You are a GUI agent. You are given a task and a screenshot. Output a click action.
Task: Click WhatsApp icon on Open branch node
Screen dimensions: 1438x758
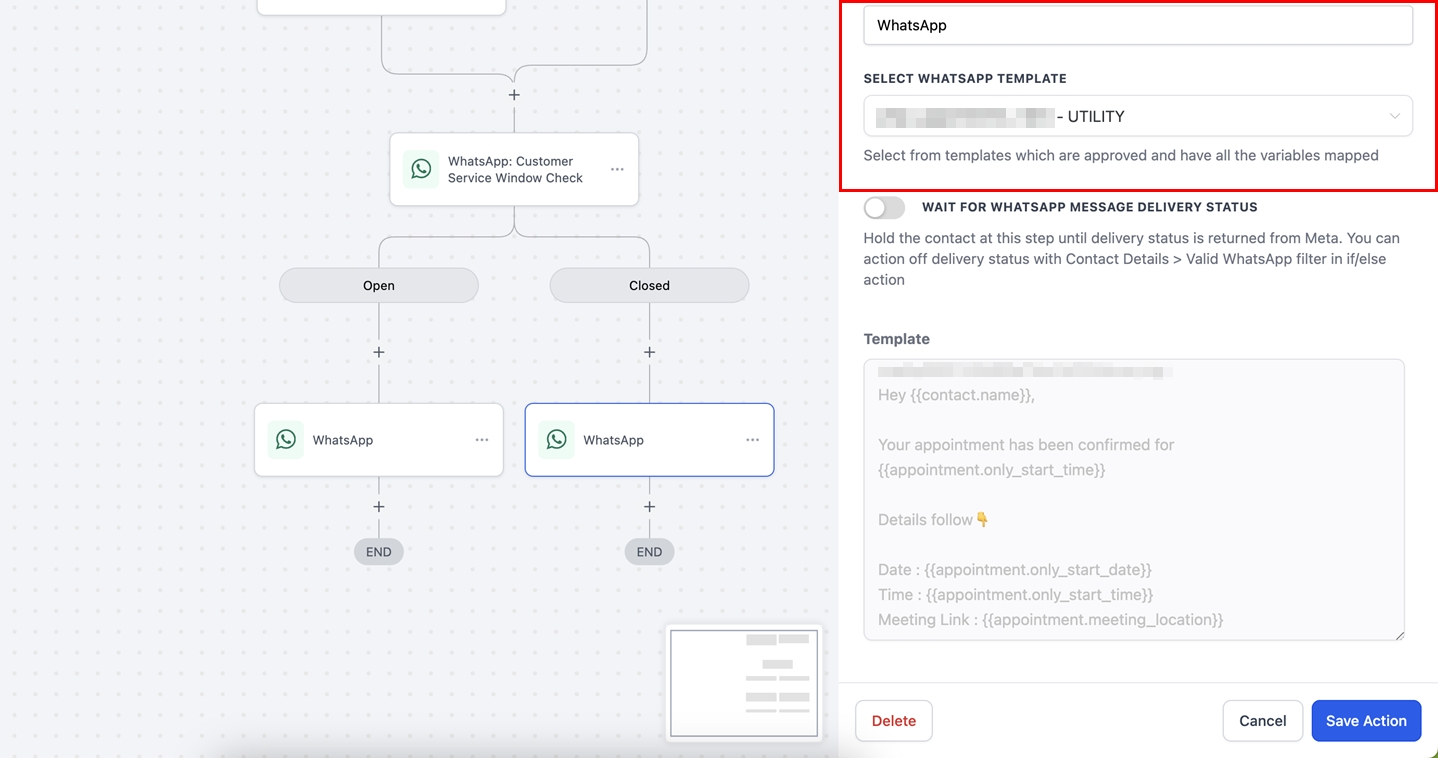(x=286, y=440)
